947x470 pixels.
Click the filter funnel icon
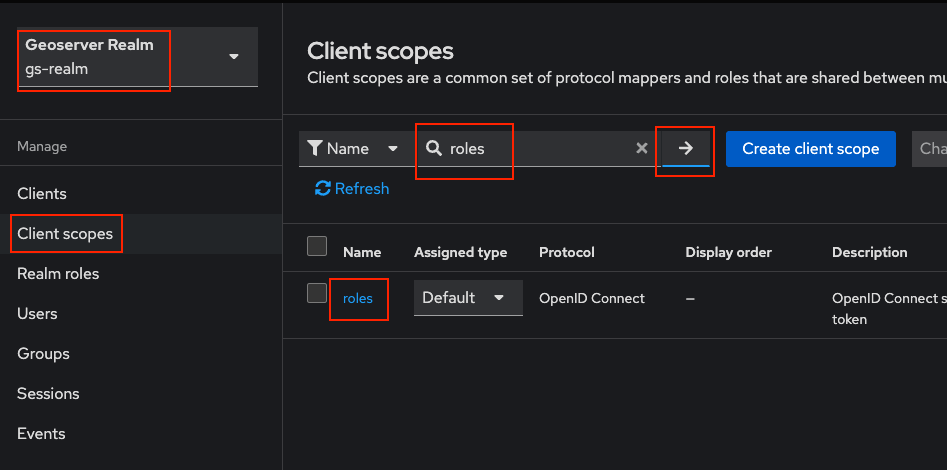315,148
